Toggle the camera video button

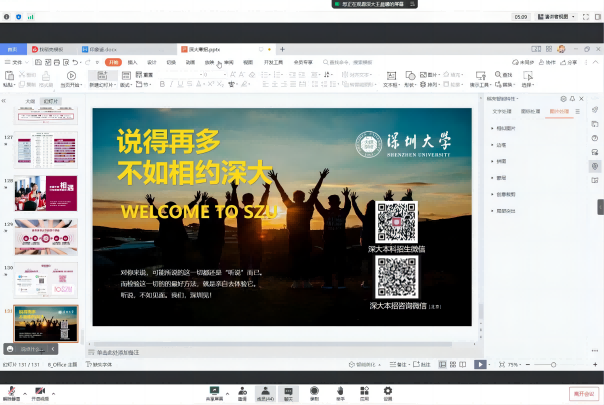(39, 390)
